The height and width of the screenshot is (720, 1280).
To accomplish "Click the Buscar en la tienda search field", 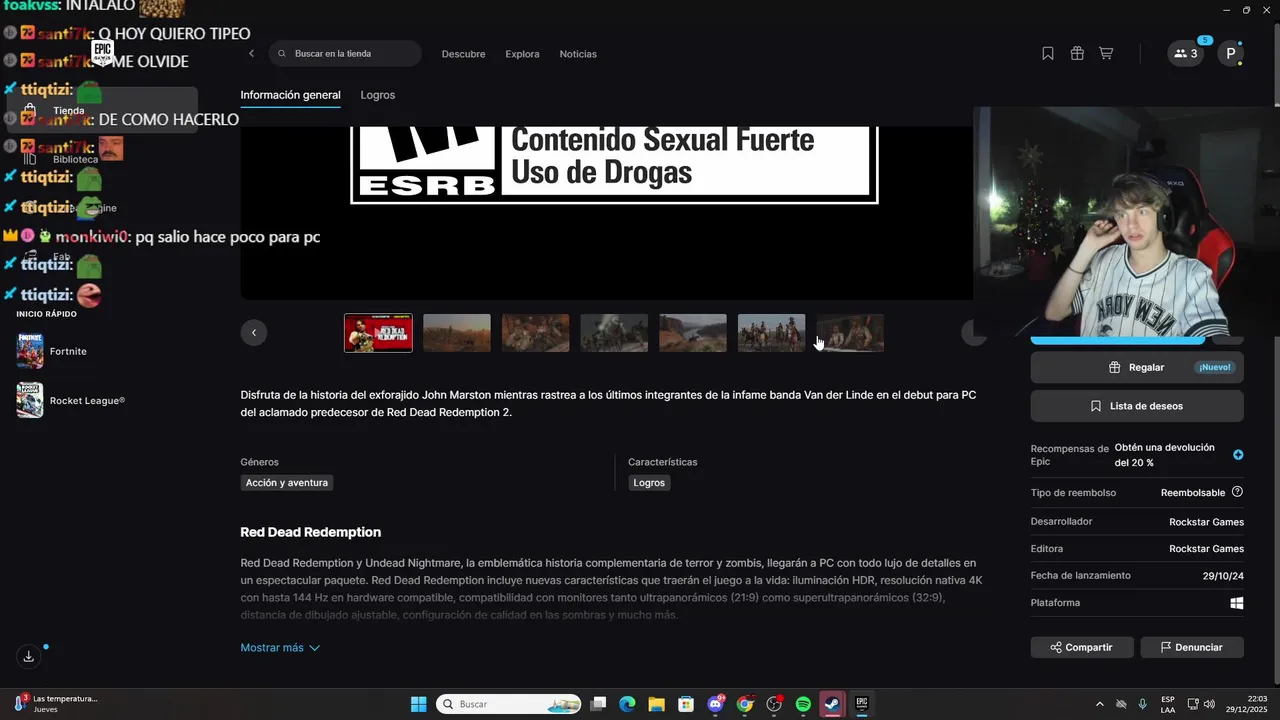I will coord(345,54).
